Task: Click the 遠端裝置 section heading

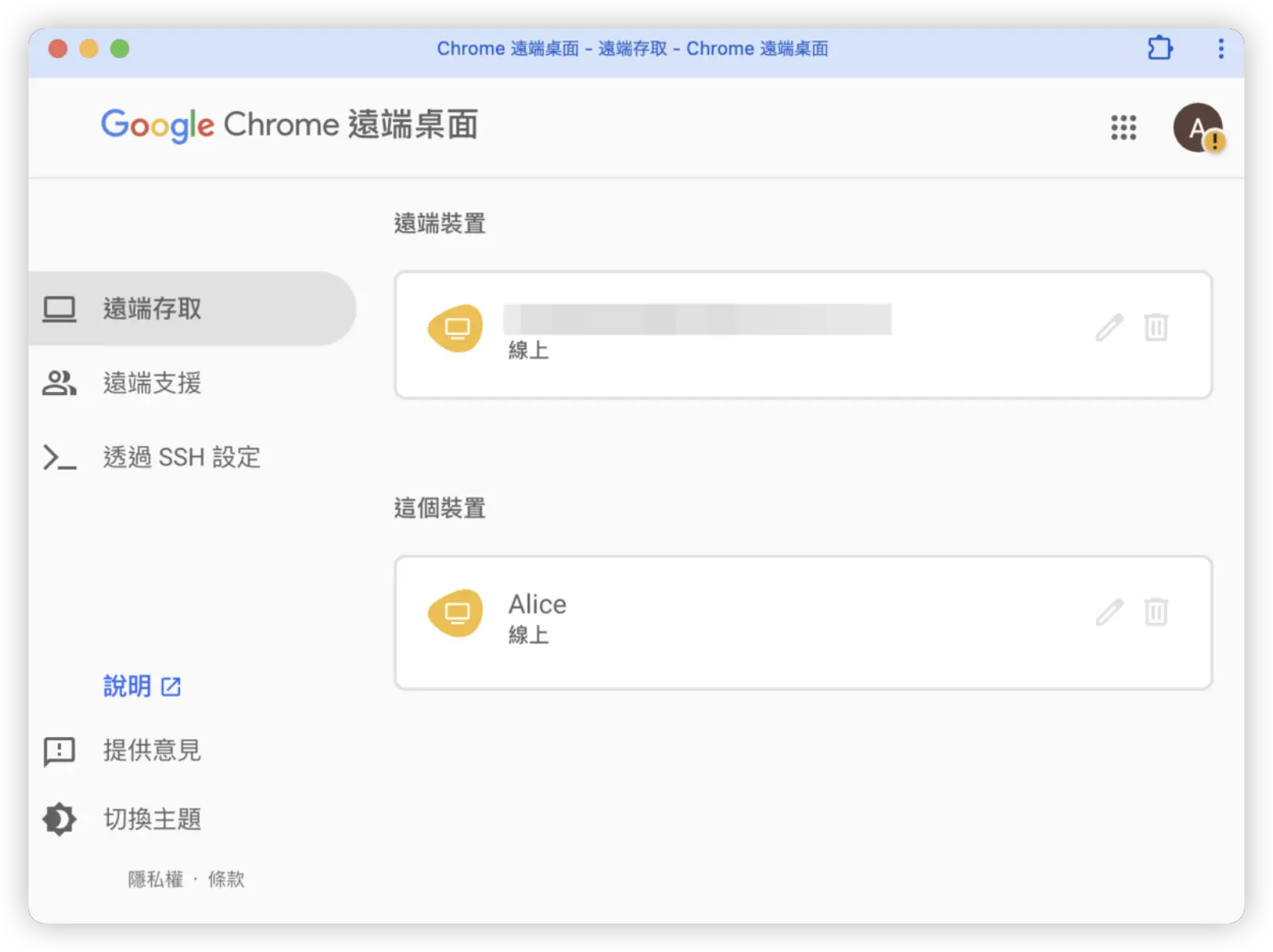Action: point(440,223)
